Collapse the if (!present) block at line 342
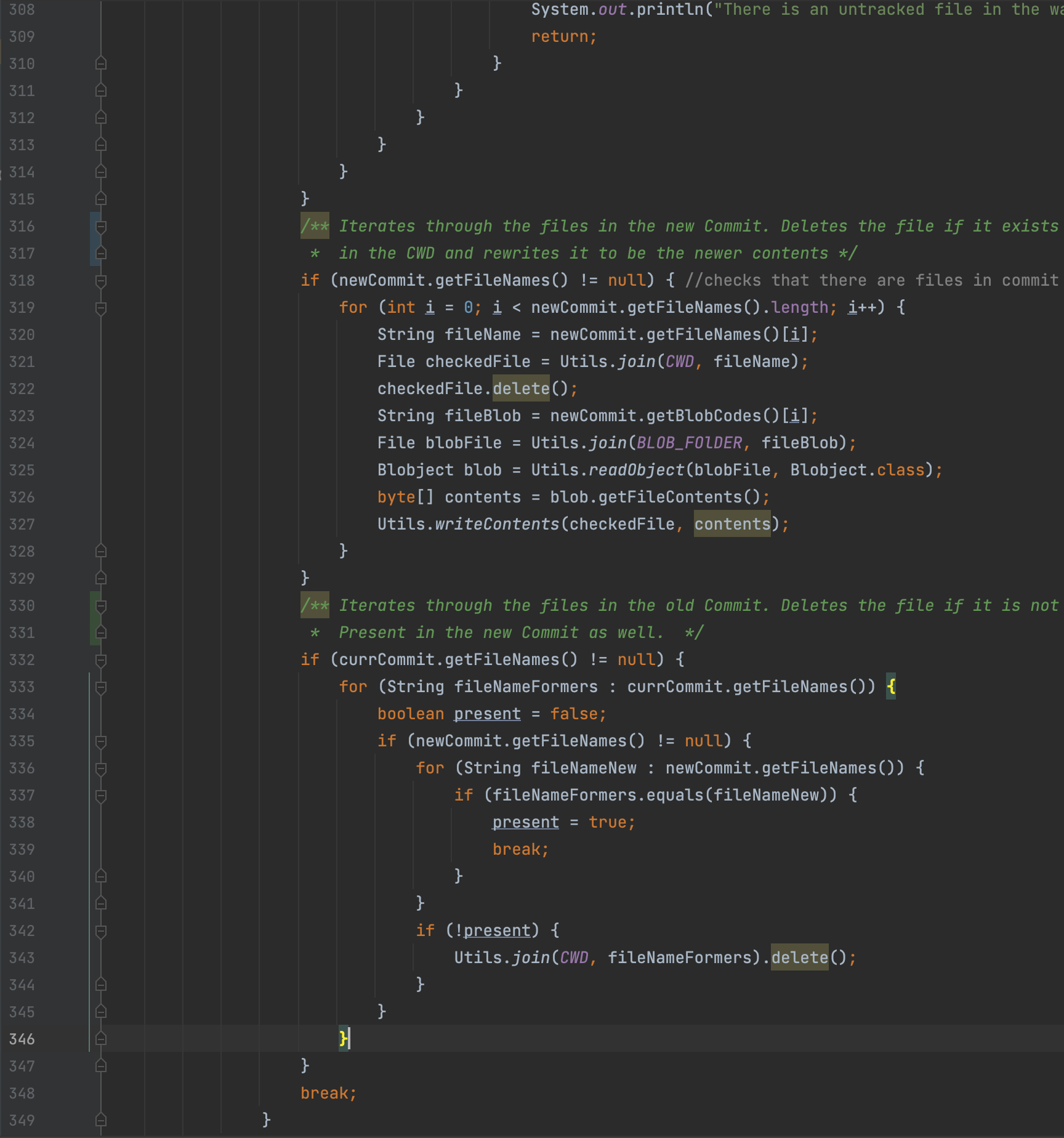Screen dimensions: 1064x1138 [101, 931]
